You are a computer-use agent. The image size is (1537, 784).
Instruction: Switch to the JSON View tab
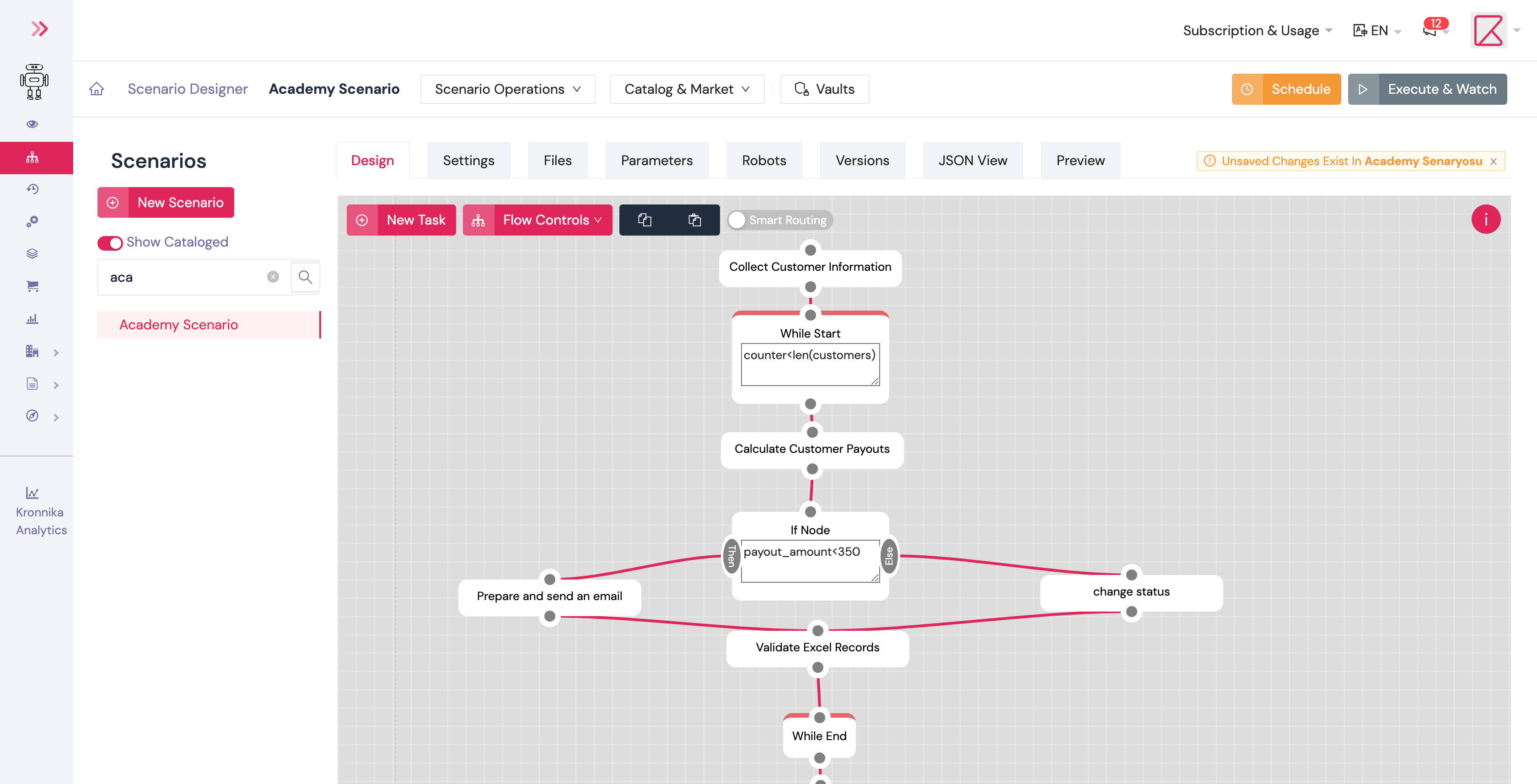(x=973, y=160)
